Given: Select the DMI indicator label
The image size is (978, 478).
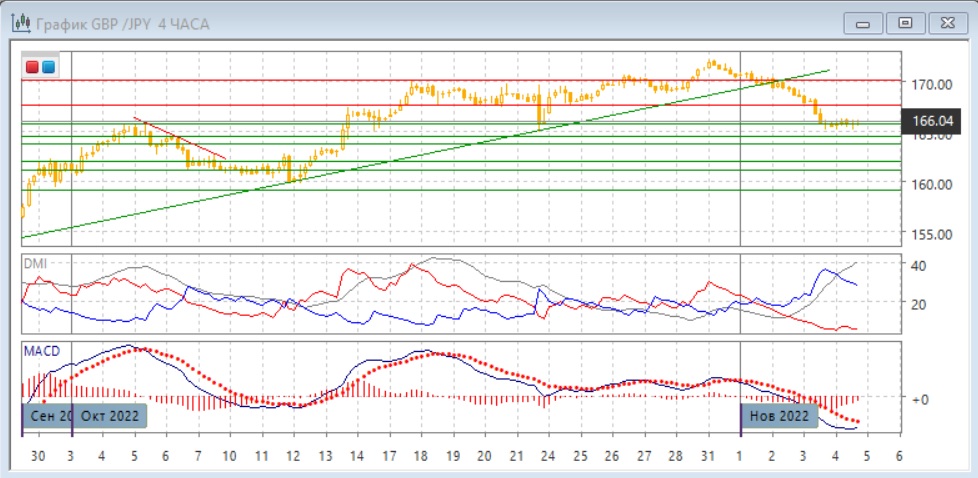Looking at the screenshot, I should (36, 262).
